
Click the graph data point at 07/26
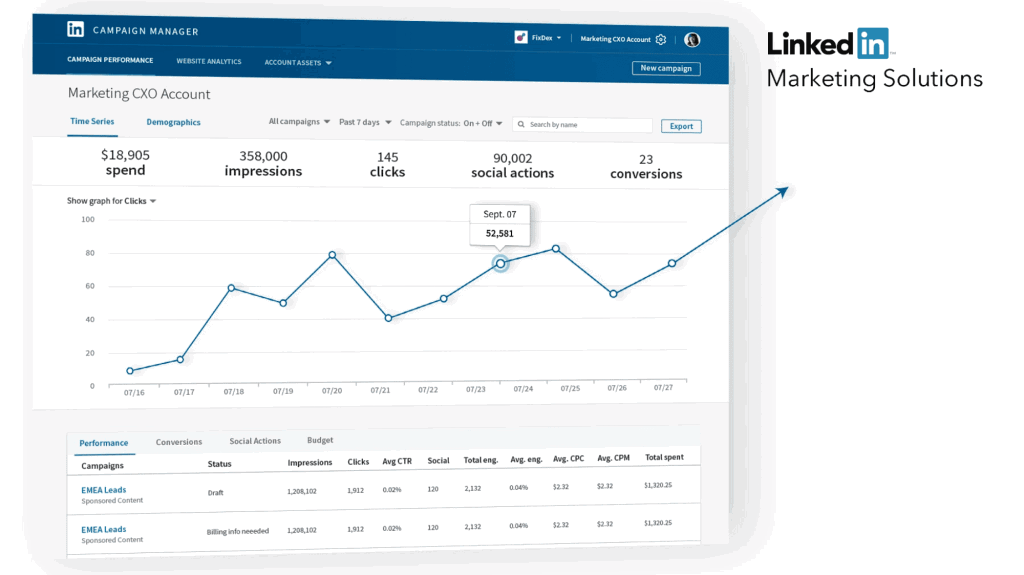pos(613,294)
